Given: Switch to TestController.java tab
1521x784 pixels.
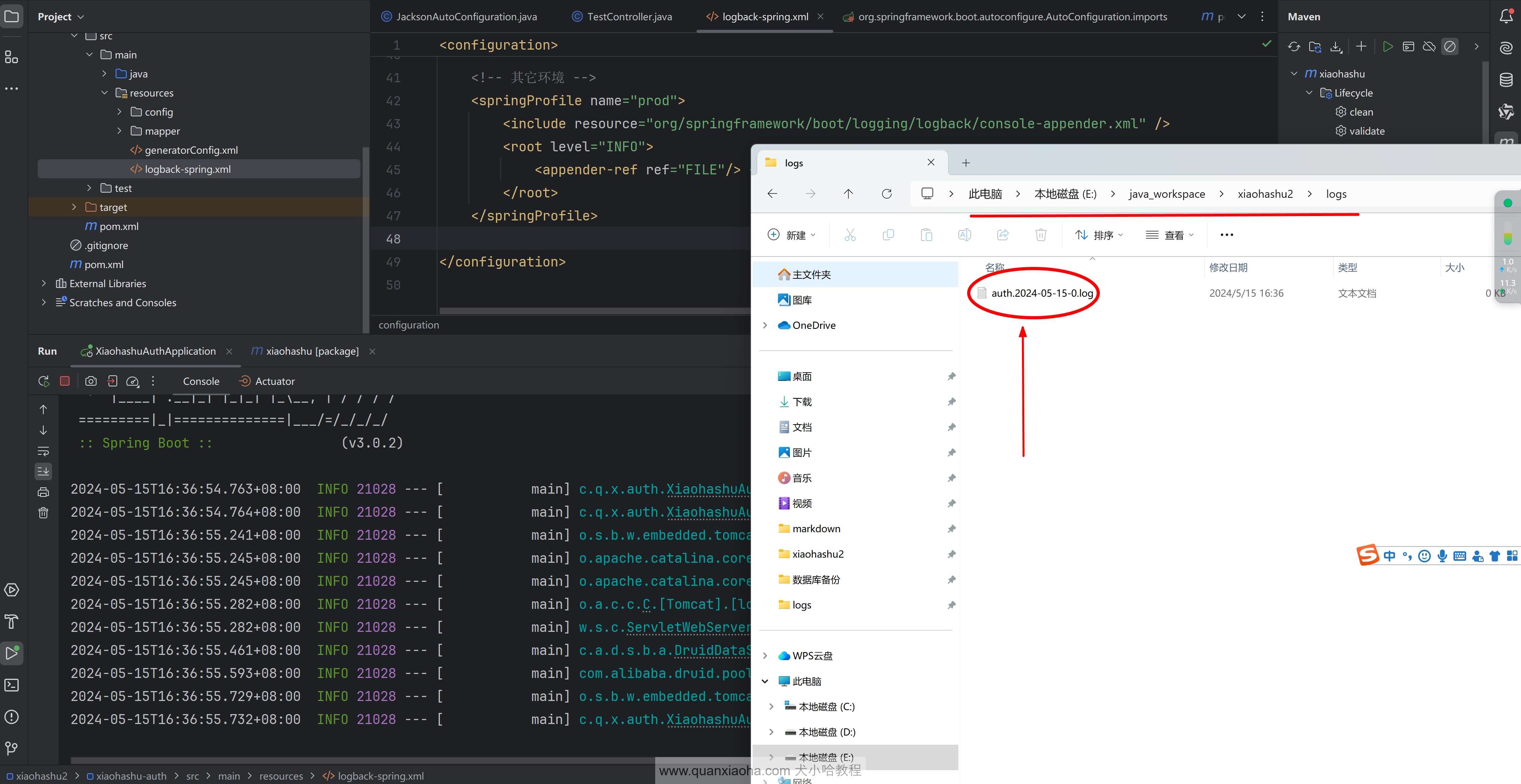Looking at the screenshot, I should [x=629, y=17].
